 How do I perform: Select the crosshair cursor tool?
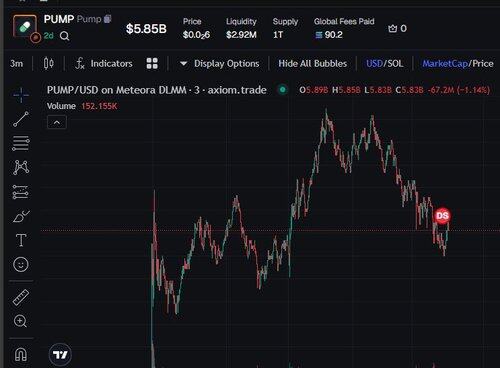[21, 95]
